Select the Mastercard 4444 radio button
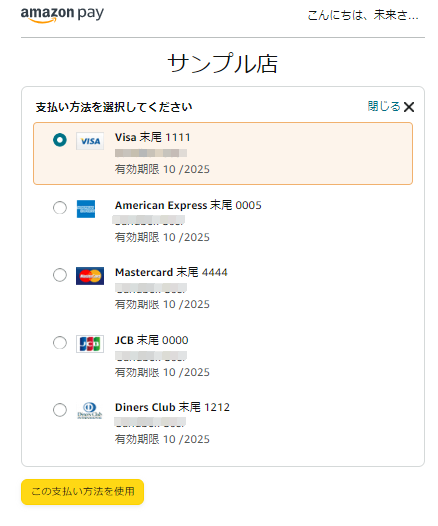 pos(60,275)
